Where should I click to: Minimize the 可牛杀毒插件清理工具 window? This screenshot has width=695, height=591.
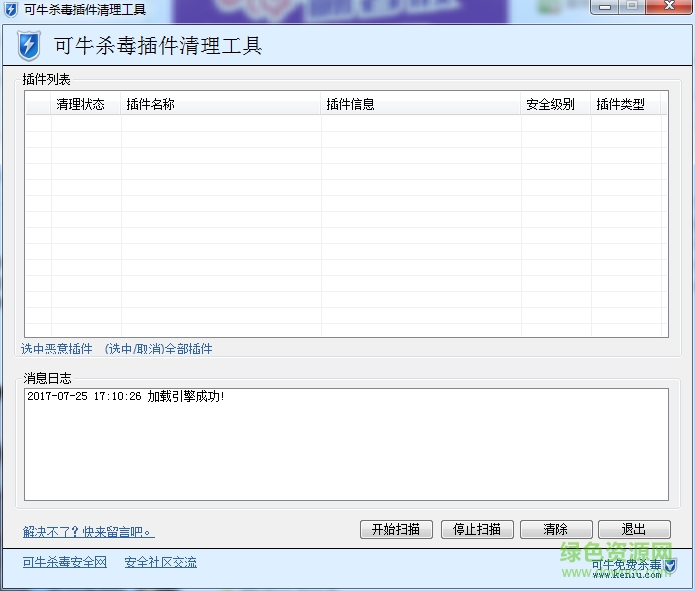point(605,7)
